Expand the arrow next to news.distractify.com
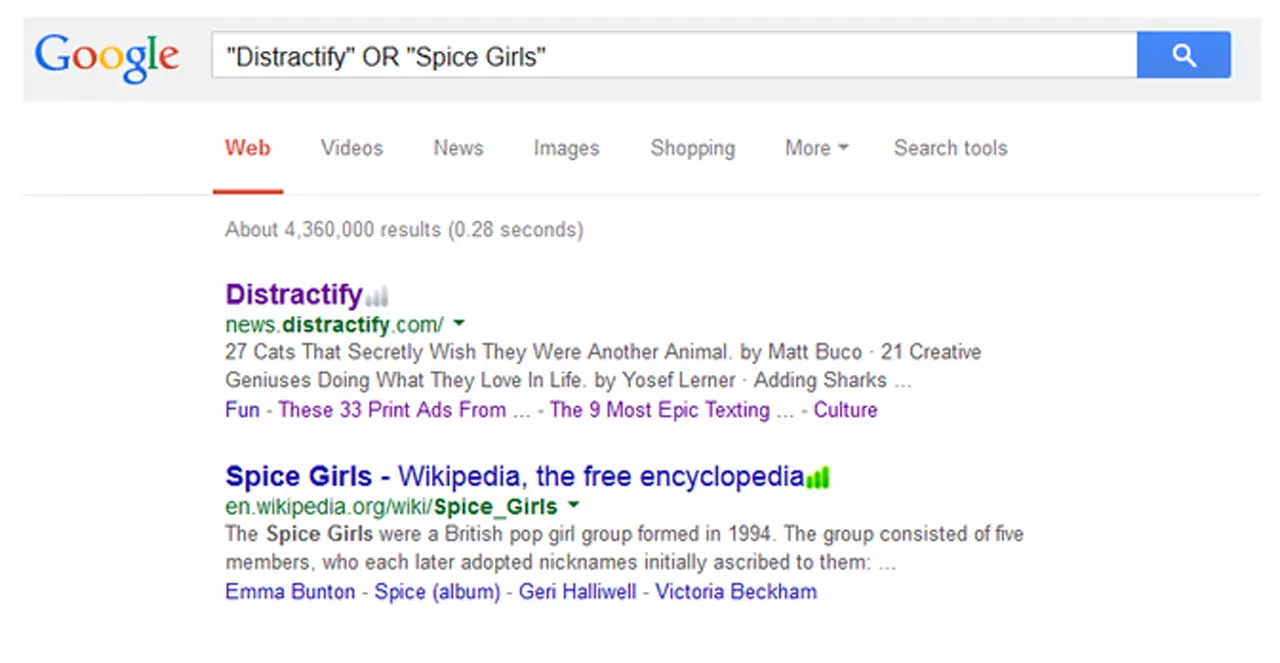This screenshot has height=663, width=1280. pyautogui.click(x=459, y=324)
